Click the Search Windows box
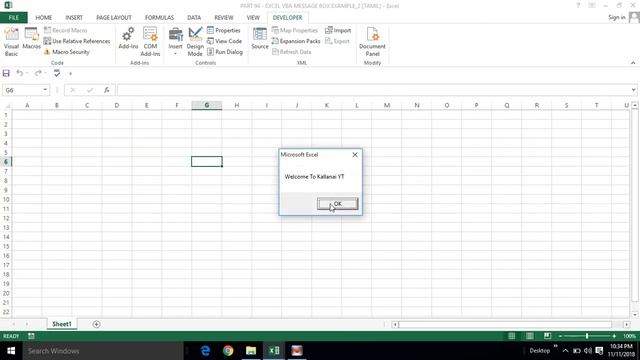This screenshot has height=360, width=640. [103, 351]
